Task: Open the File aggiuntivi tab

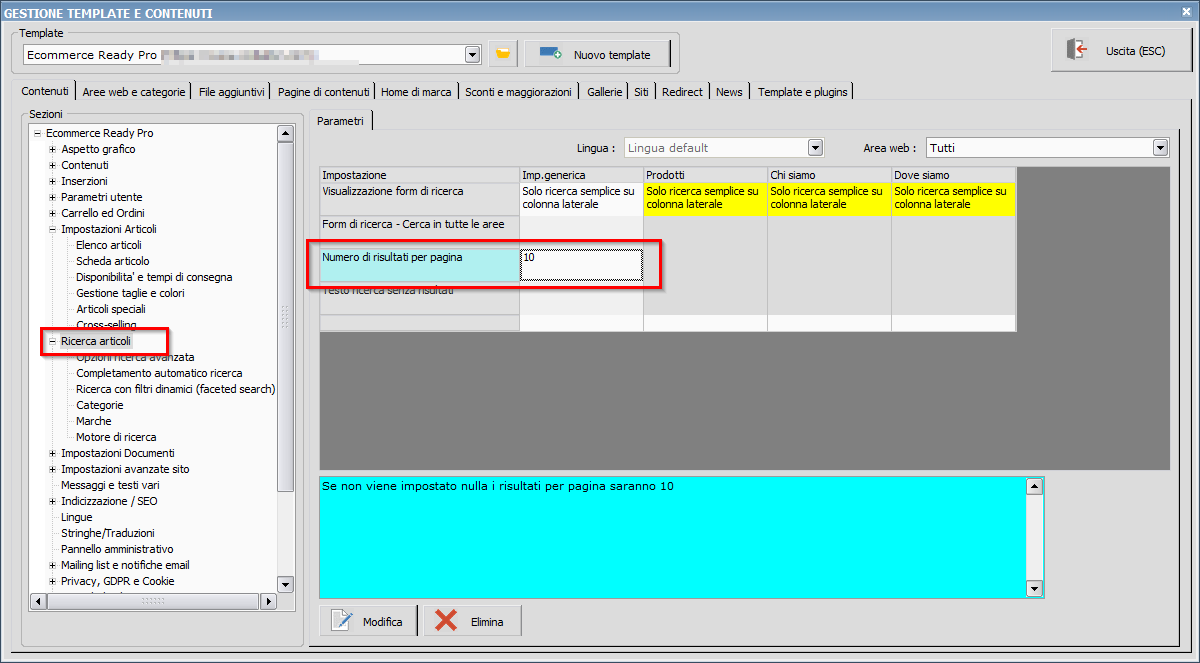Action: coord(232,92)
